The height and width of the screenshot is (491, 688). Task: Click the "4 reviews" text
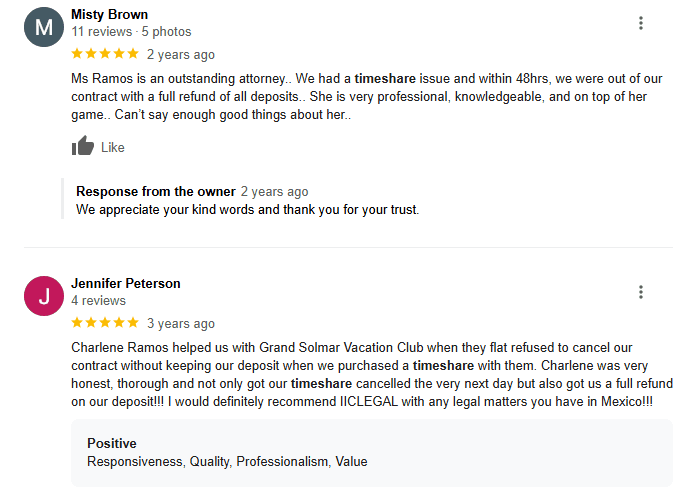[98, 301]
